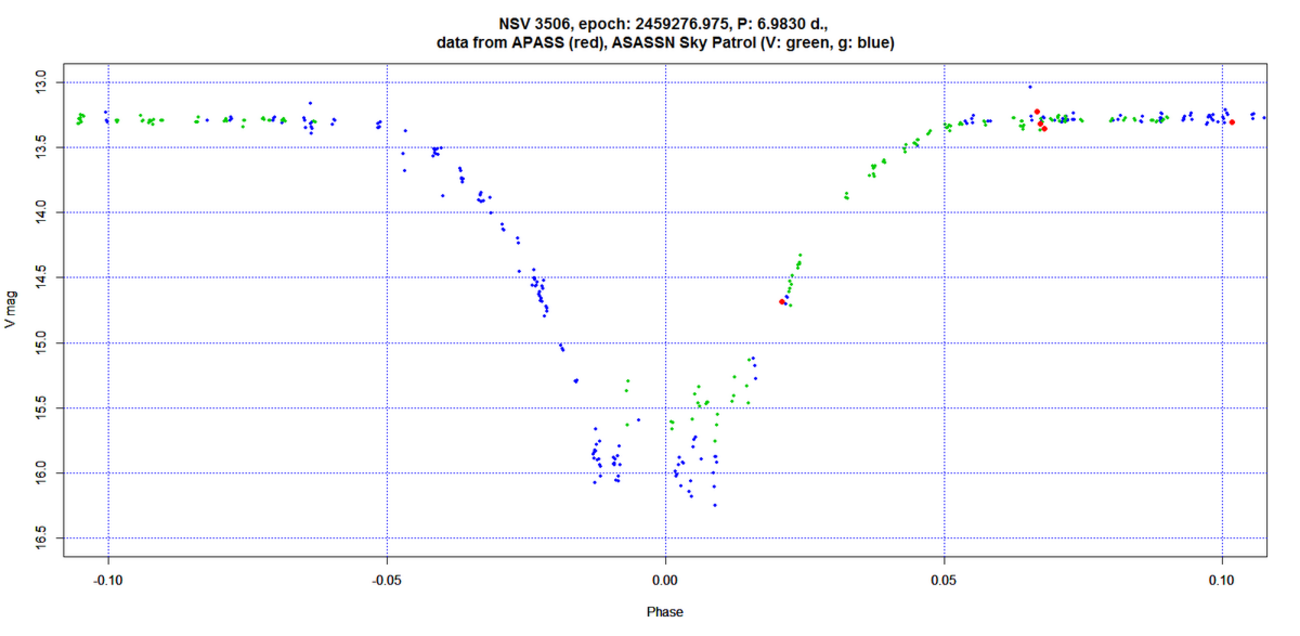Image resolution: width=1300 pixels, height=636 pixels.
Task: Click the y-axis tick label '16.0'
Action: pos(39,472)
